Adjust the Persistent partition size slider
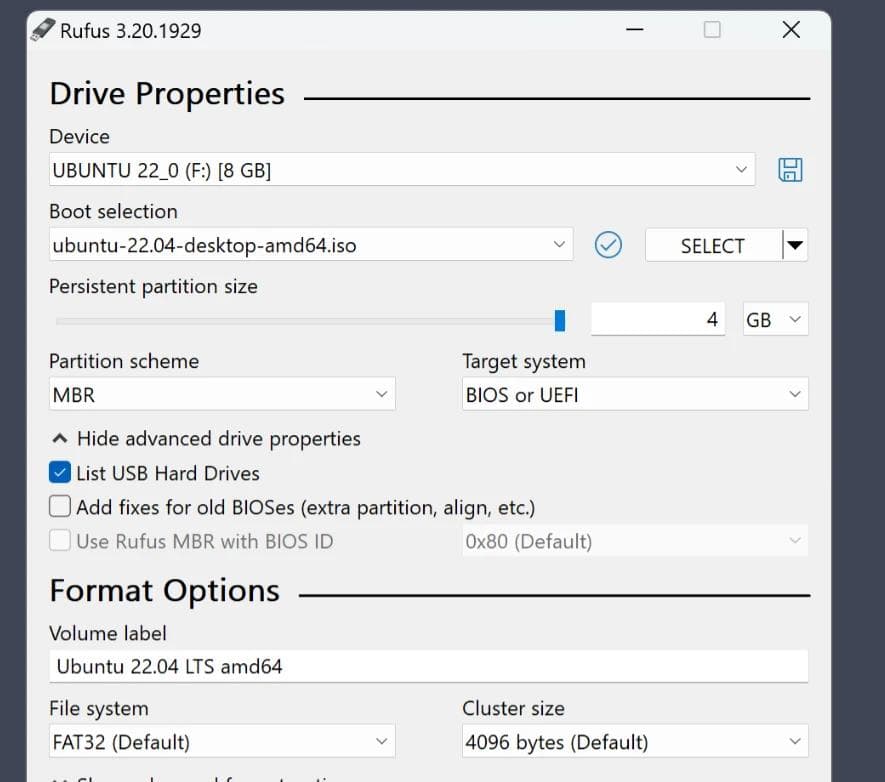The height and width of the screenshot is (782, 885). tap(559, 320)
